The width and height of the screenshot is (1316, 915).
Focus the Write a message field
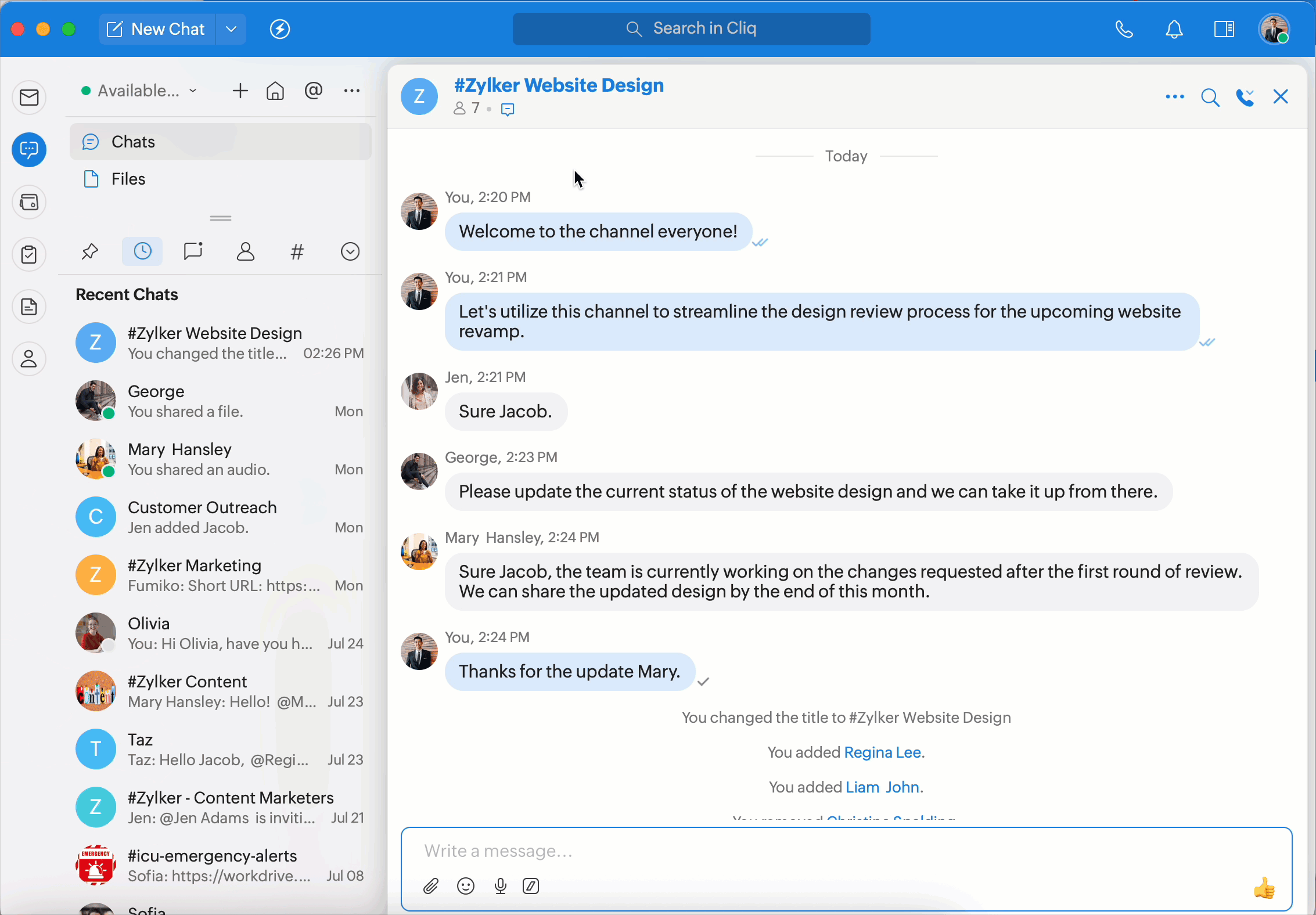(813, 851)
